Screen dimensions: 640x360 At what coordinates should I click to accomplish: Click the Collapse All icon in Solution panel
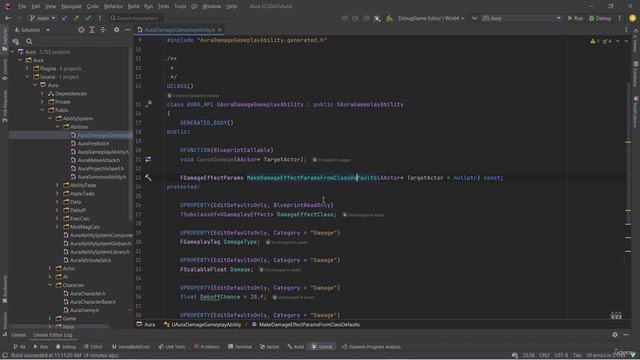pyautogui.click(x=103, y=30)
